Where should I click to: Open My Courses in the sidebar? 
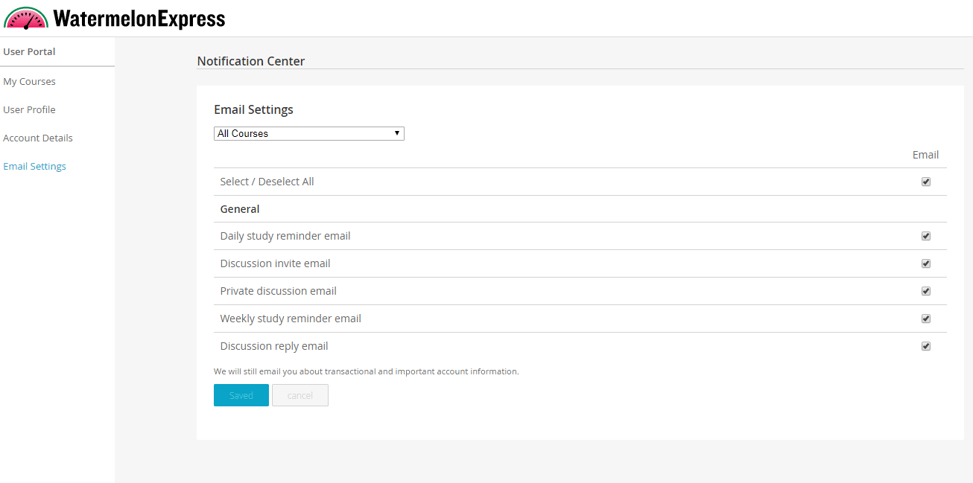pos(29,81)
